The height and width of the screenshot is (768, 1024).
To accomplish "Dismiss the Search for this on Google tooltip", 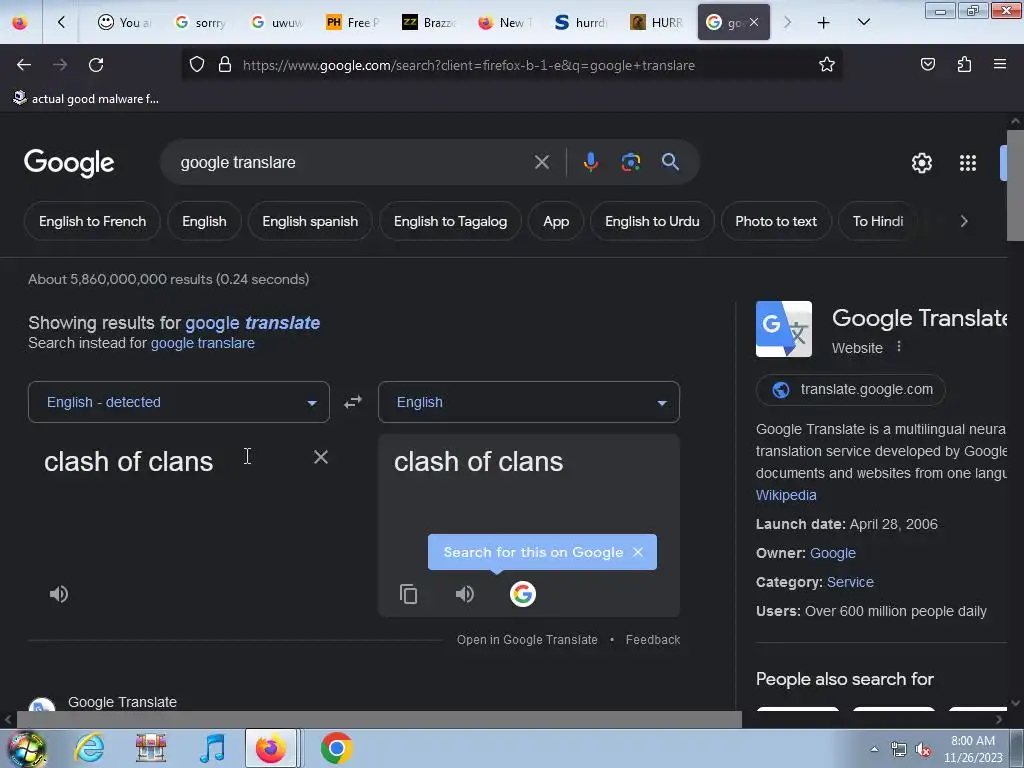I will [638, 552].
